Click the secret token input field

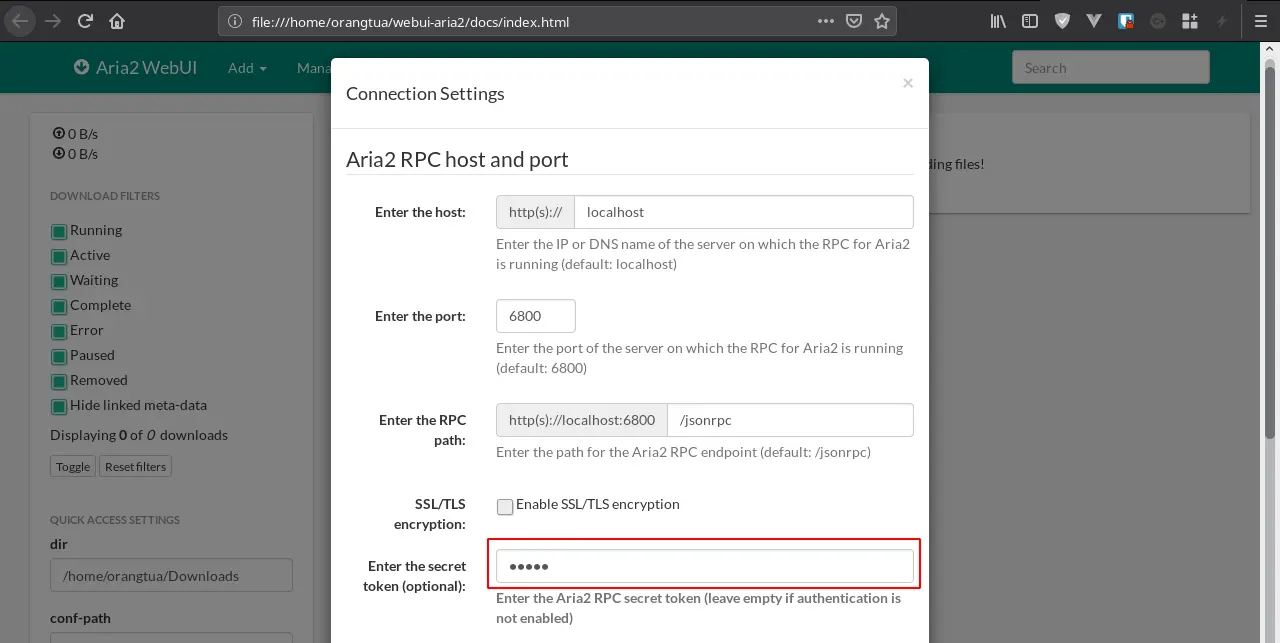point(704,566)
